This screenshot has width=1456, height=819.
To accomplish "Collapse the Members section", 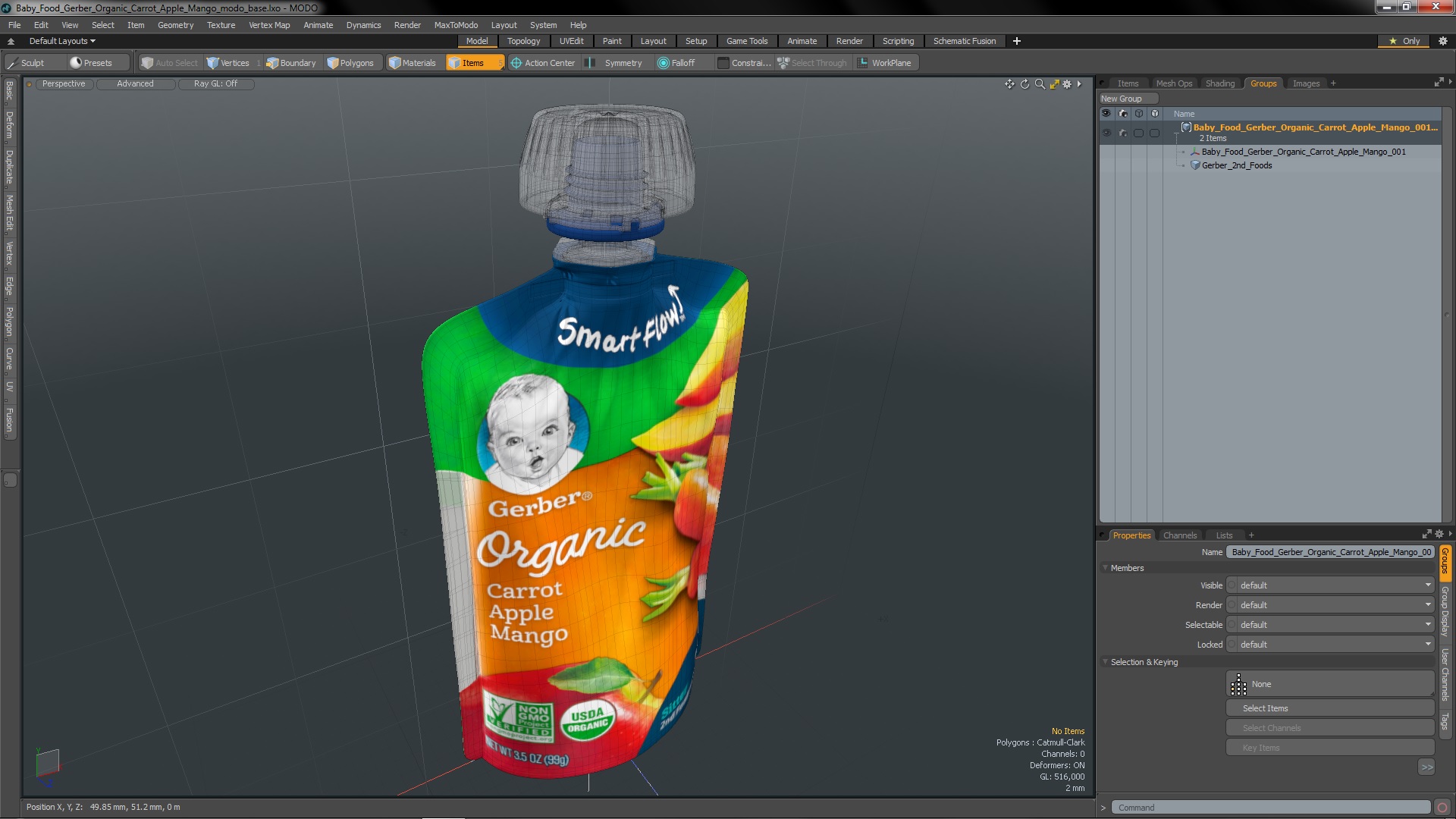I will pos(1106,568).
